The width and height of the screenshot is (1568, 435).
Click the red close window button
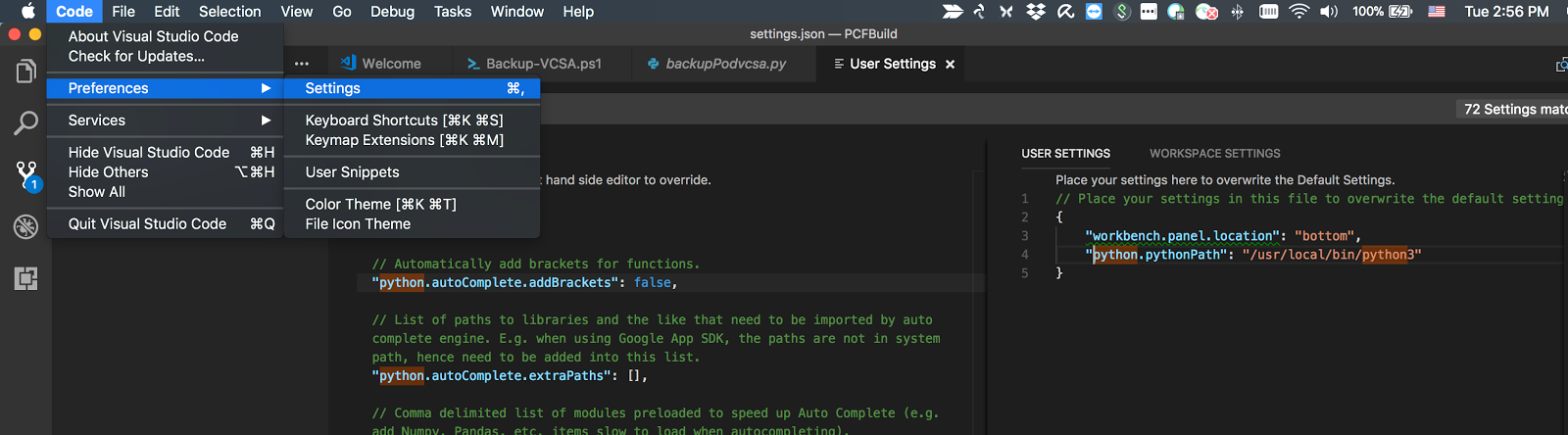pos(14,34)
